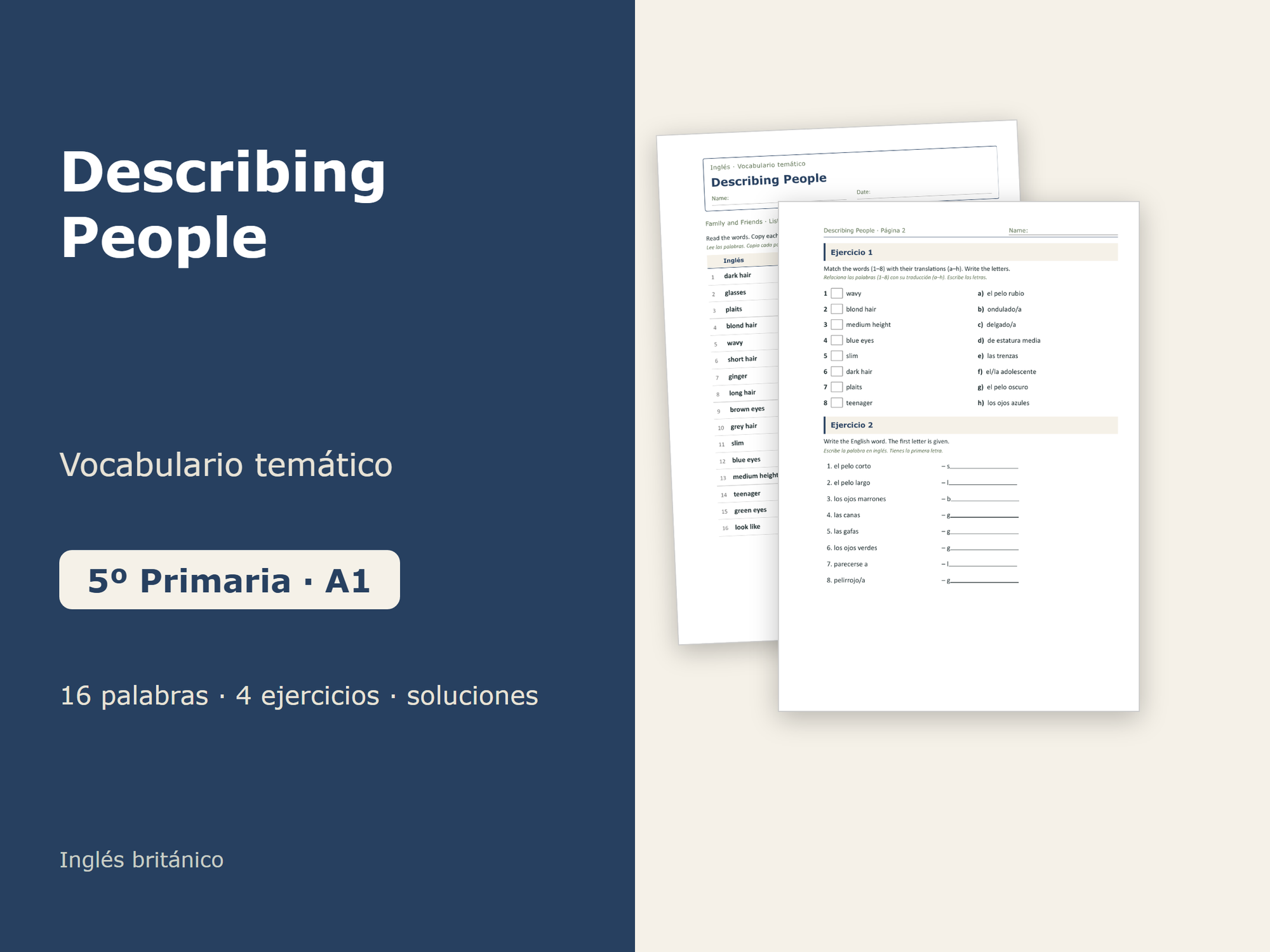Tick the answer box next to 'wavy'
Screen dimensions: 1270x952
(x=837, y=293)
